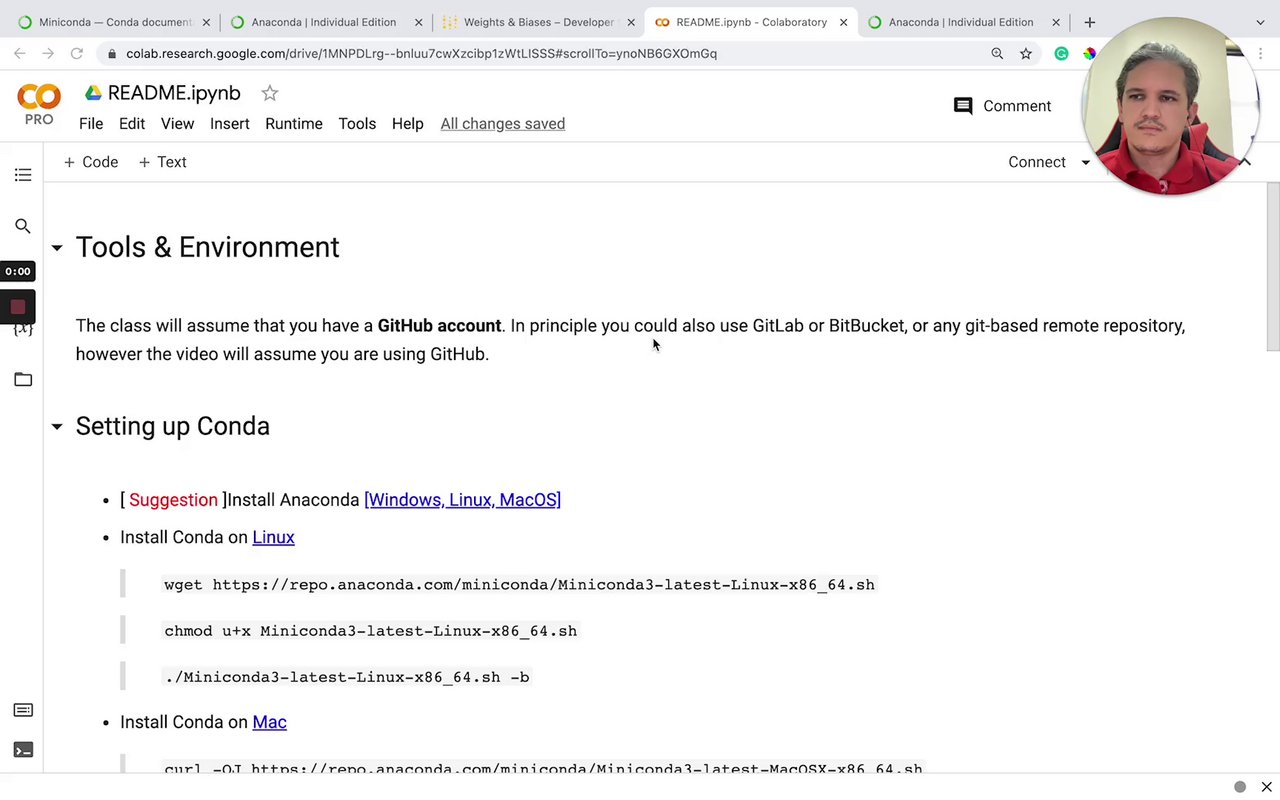Collapse the Tools & Environment section

pyautogui.click(x=57, y=248)
